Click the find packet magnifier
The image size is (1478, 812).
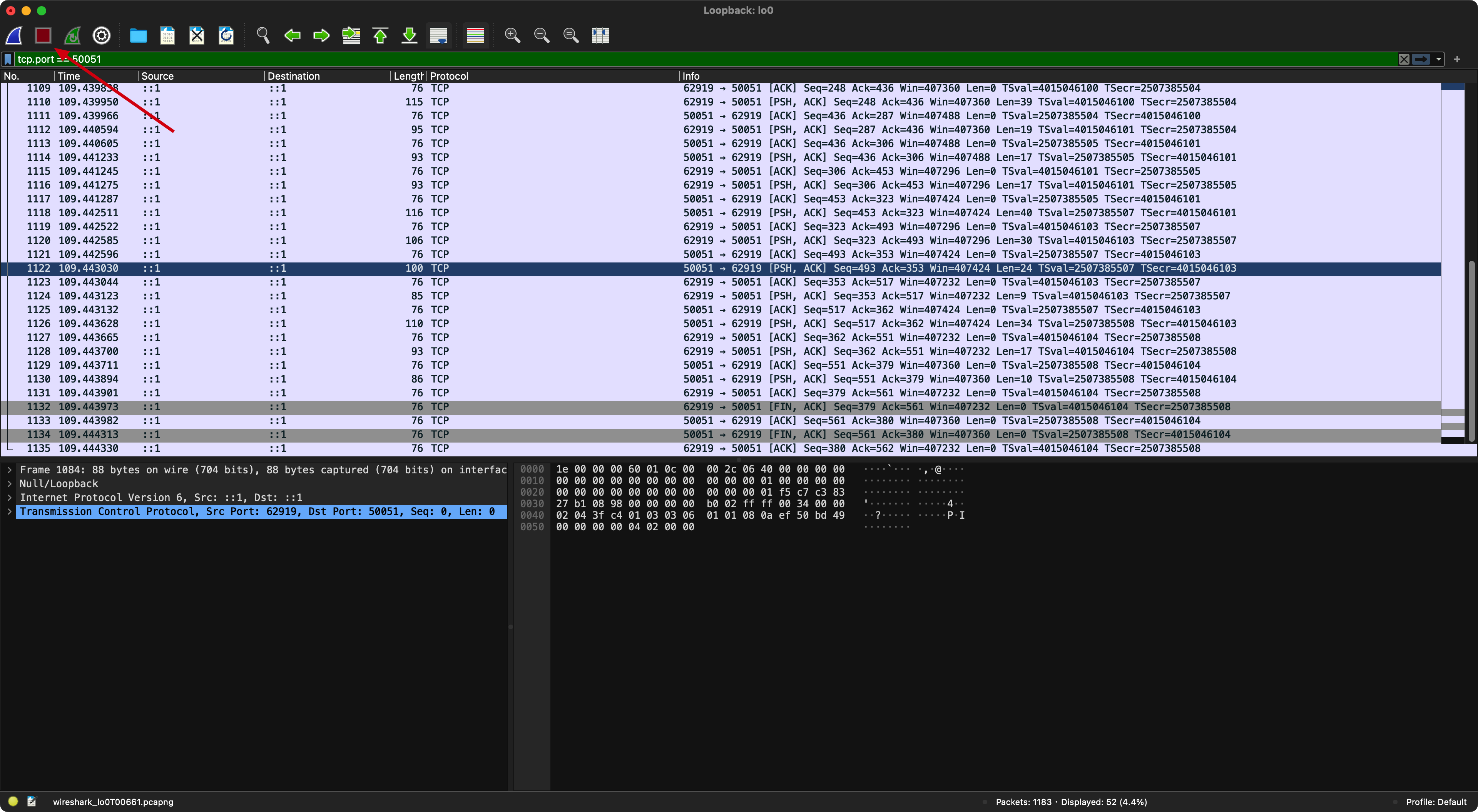263,35
